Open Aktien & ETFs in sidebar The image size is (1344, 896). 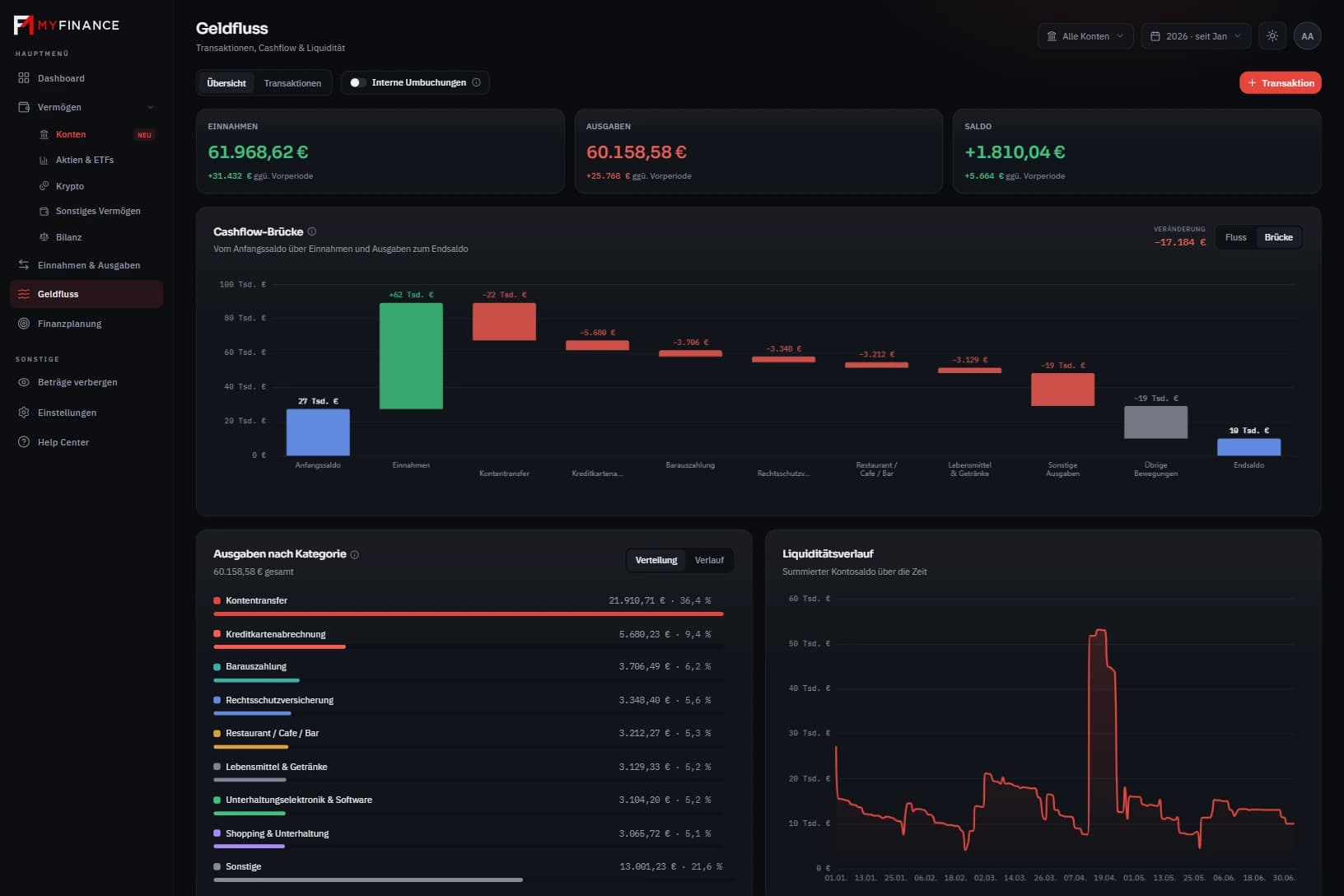86,160
